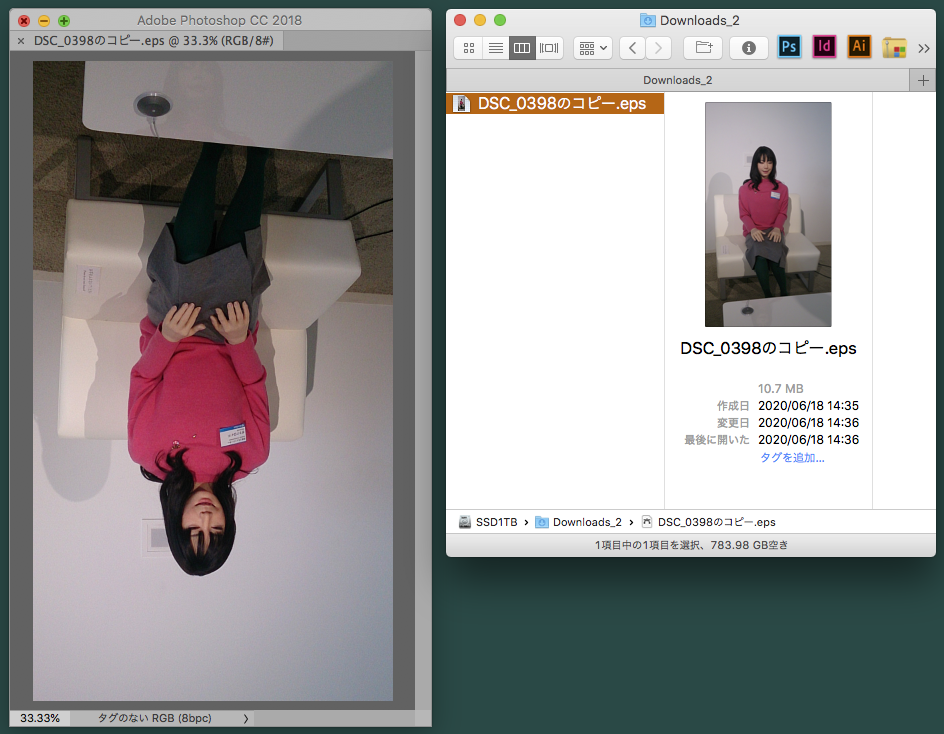This screenshot has width=944, height=734.
Task: Click the InDesign icon in Finder toolbar
Action: pos(824,47)
